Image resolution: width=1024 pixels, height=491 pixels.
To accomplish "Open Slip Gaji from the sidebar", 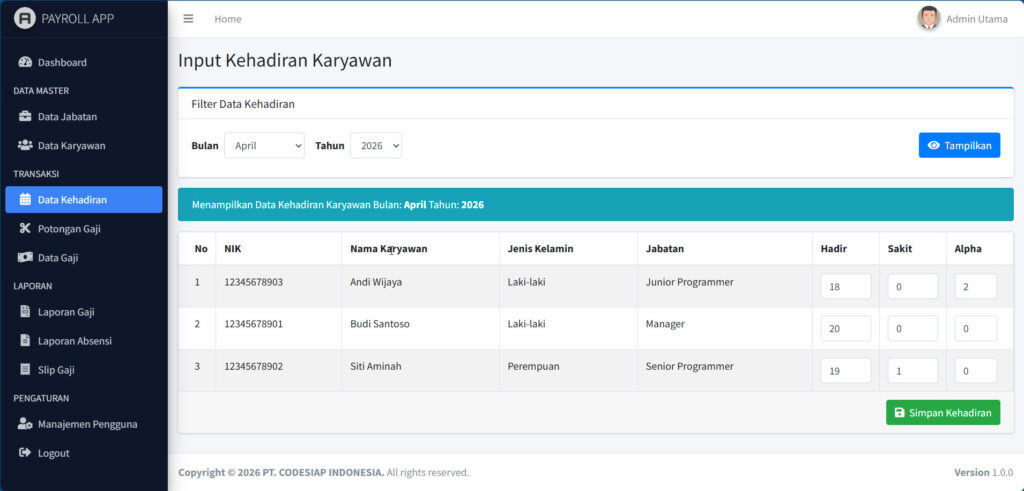I will (x=56, y=370).
